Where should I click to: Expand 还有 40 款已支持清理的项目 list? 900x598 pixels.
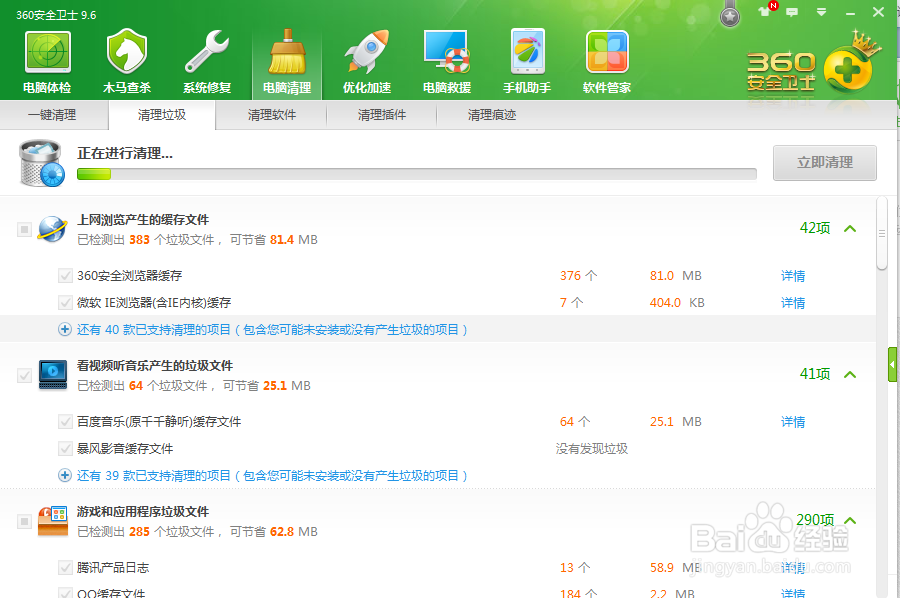coord(272,329)
